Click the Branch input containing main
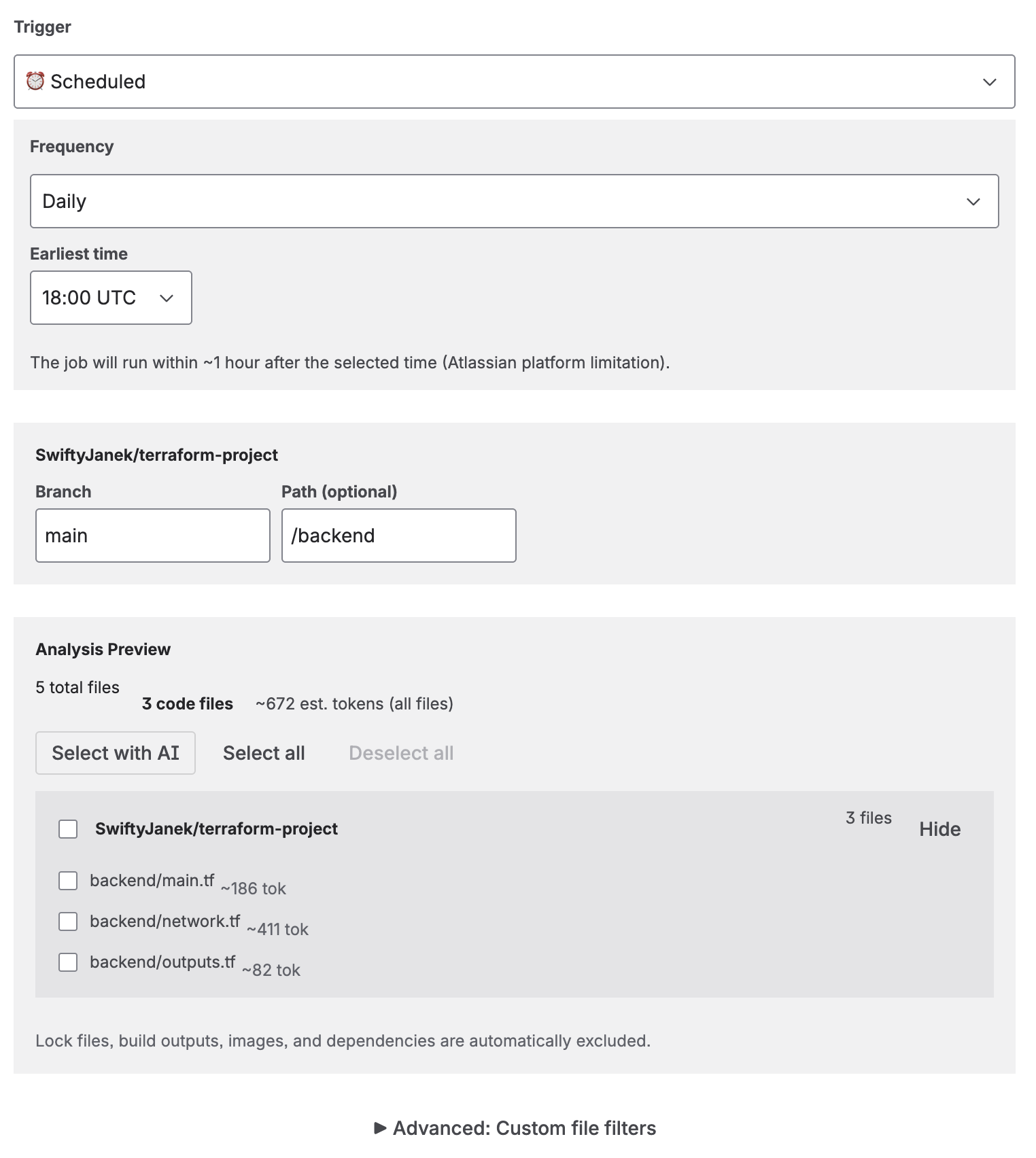 (x=152, y=536)
